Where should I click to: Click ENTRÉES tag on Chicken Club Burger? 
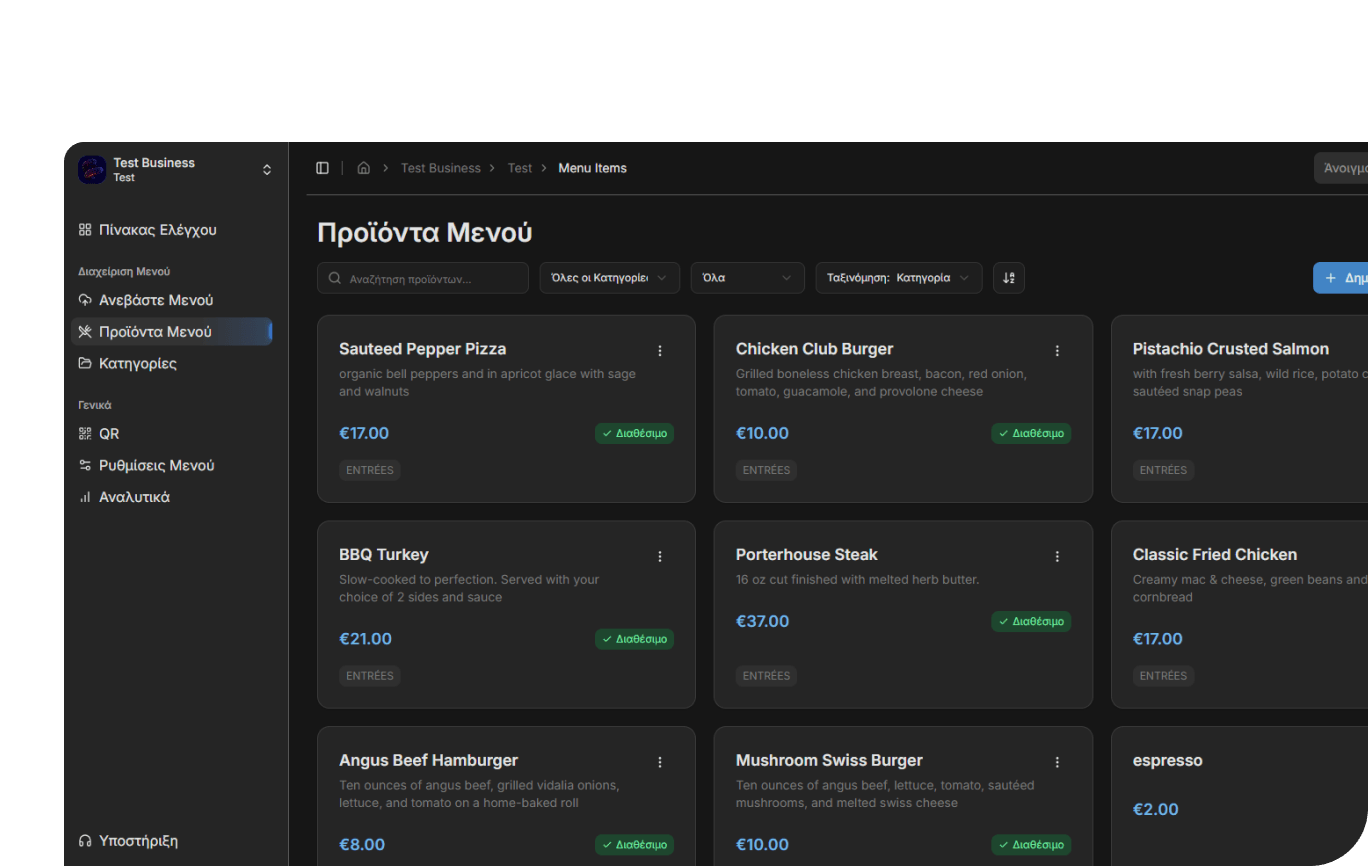coord(767,470)
